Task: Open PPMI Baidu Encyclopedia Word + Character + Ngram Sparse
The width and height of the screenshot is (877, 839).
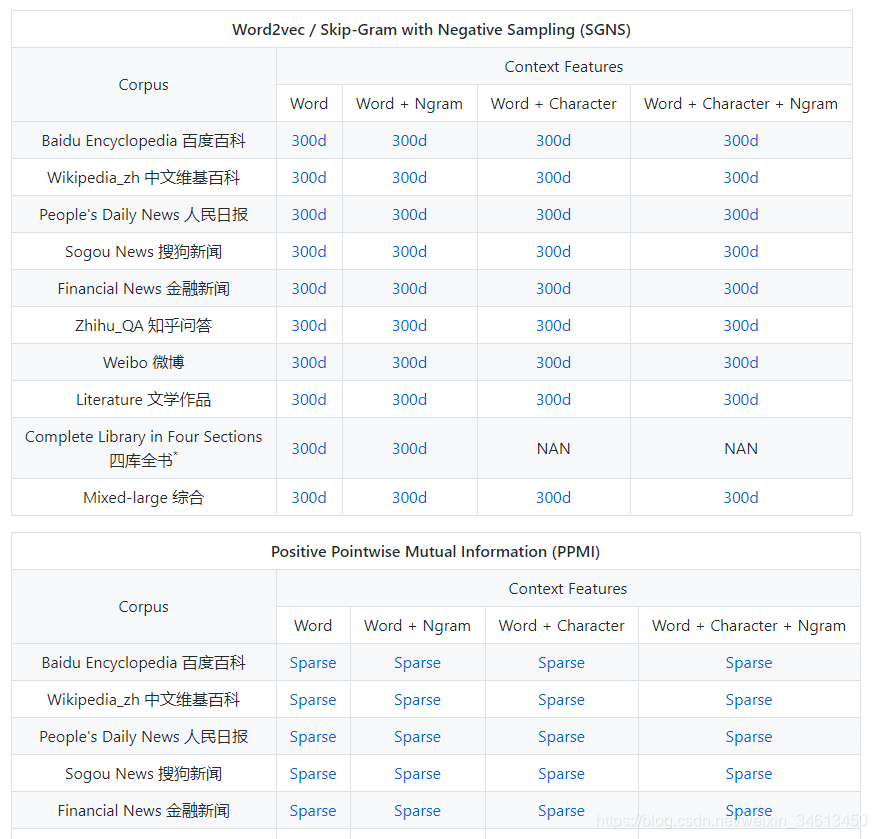Action: 749,663
